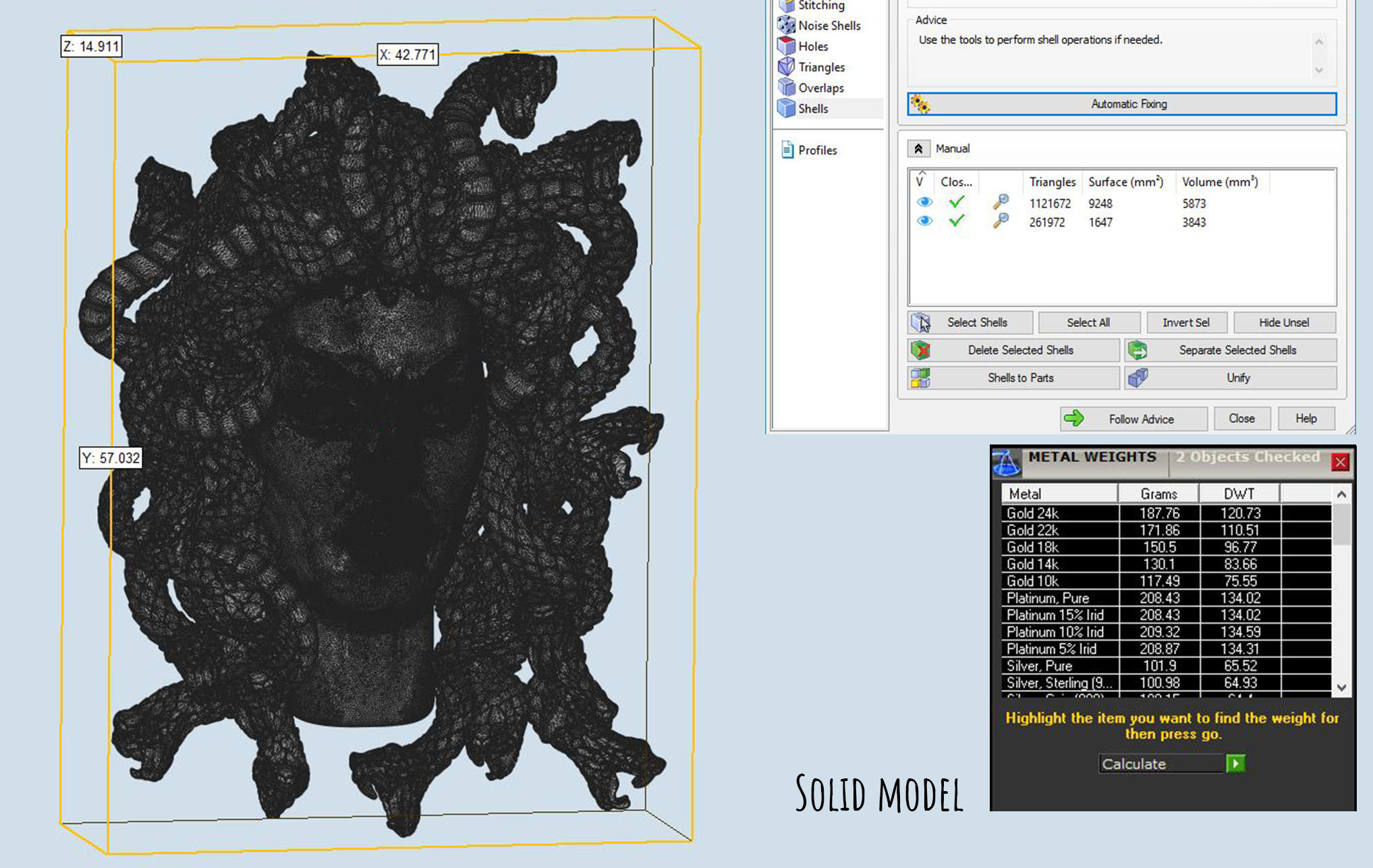
Task: Open the Stitching fix category
Action: click(821, 5)
